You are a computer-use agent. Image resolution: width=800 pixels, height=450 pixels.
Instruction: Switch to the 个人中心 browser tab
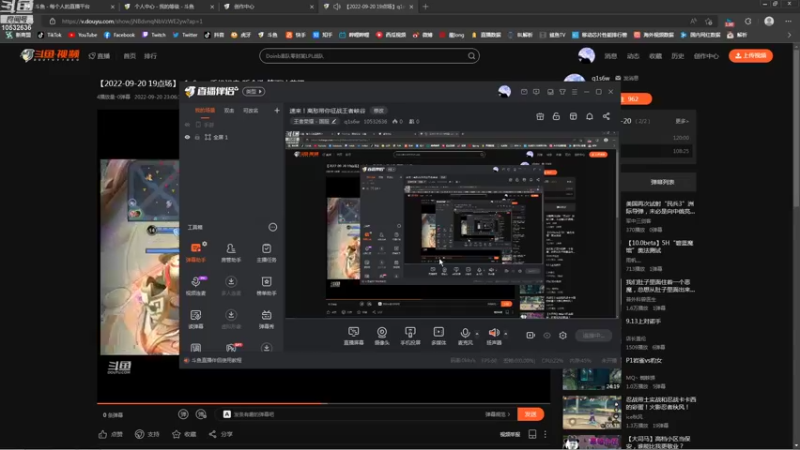[169, 7]
